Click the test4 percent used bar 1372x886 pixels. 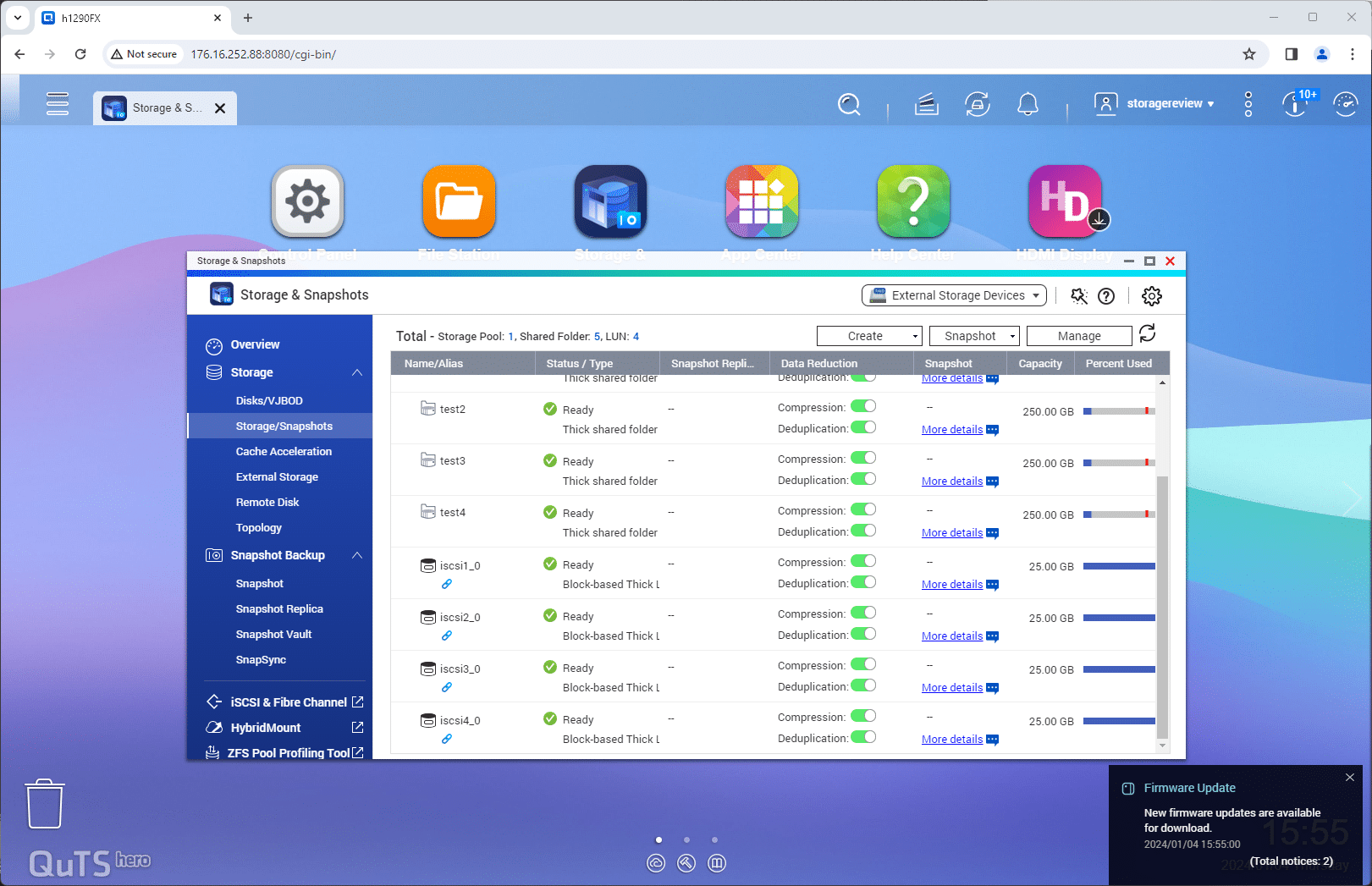pyautogui.click(x=1119, y=515)
